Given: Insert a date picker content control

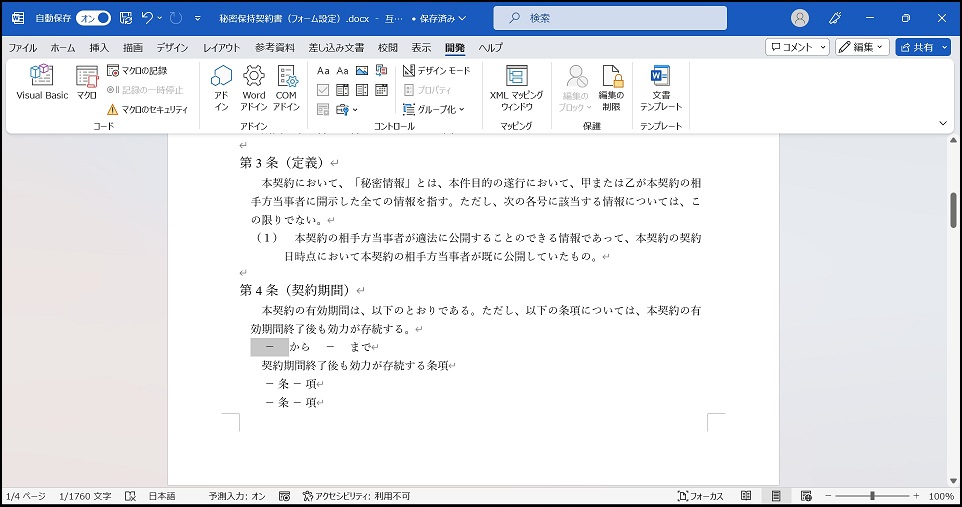Looking at the screenshot, I should tap(382, 90).
